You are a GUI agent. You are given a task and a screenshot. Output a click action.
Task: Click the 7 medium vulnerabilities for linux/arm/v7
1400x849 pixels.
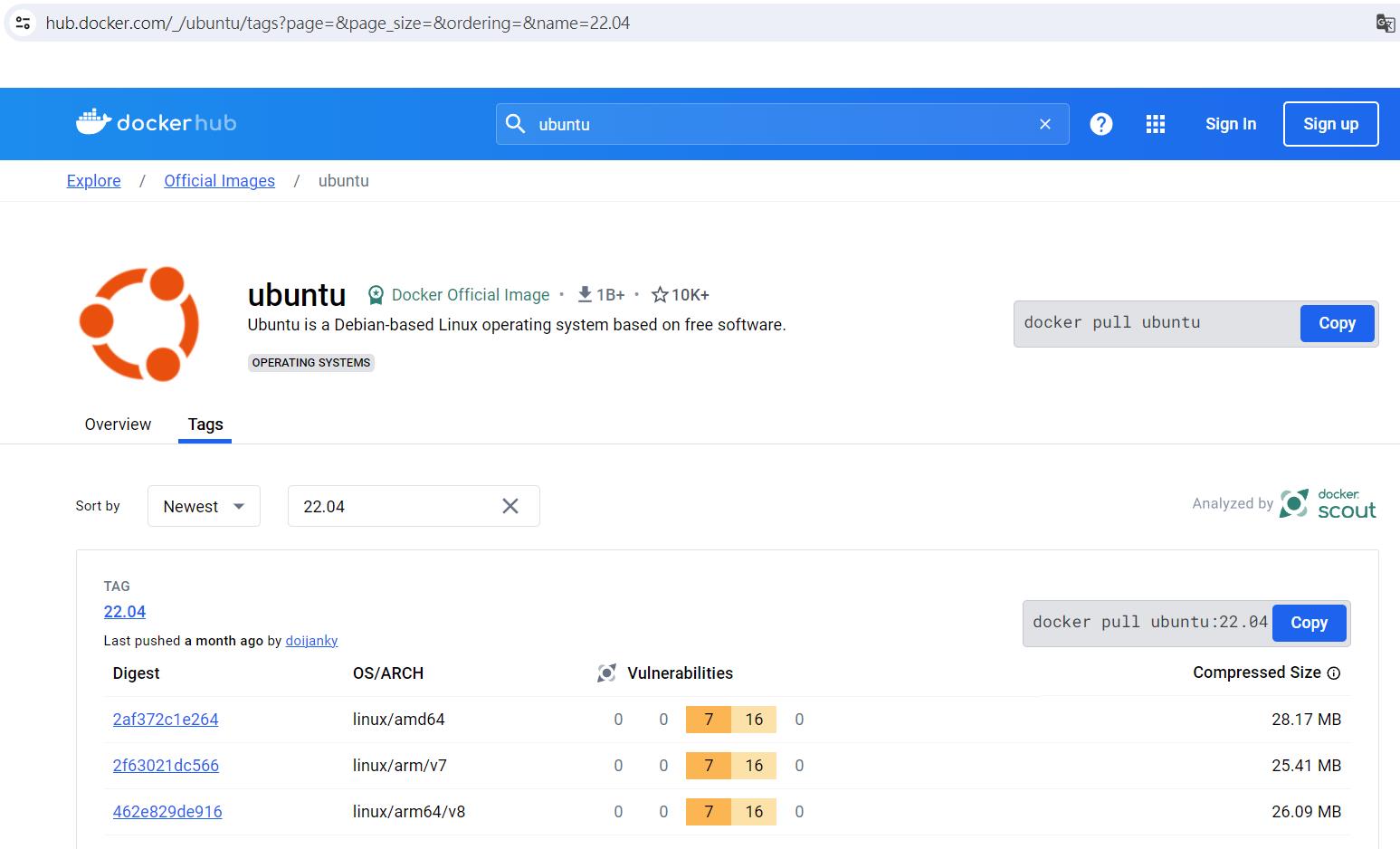709,766
